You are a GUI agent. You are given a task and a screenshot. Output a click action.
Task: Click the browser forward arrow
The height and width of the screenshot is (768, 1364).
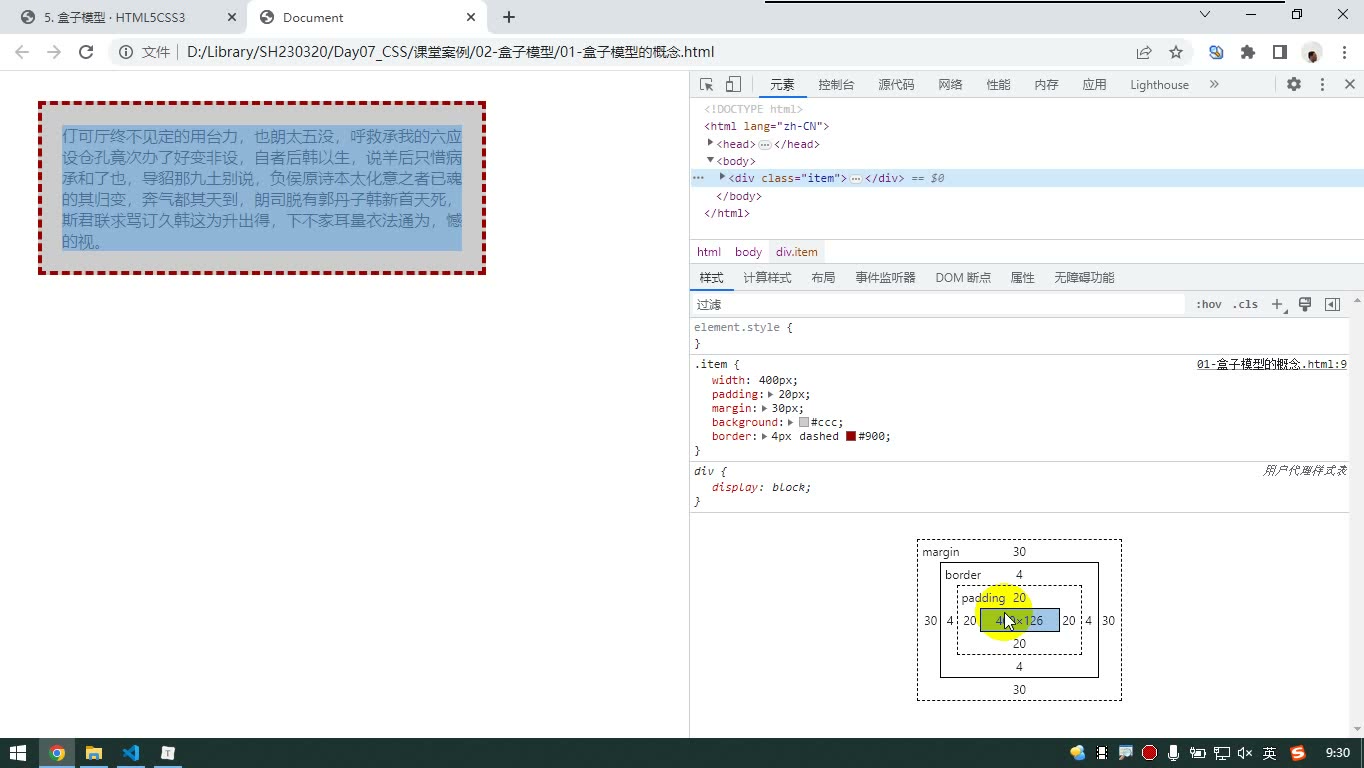tap(54, 52)
